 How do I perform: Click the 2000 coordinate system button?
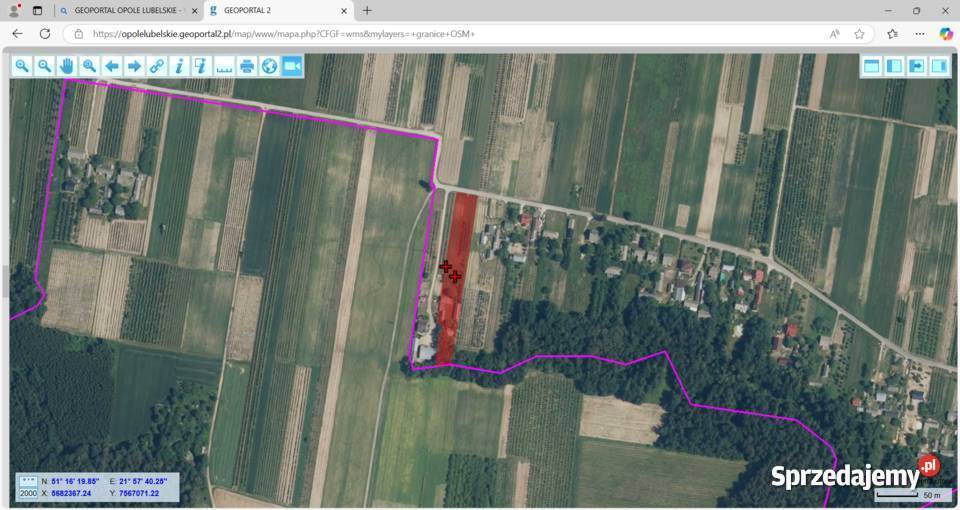28,493
